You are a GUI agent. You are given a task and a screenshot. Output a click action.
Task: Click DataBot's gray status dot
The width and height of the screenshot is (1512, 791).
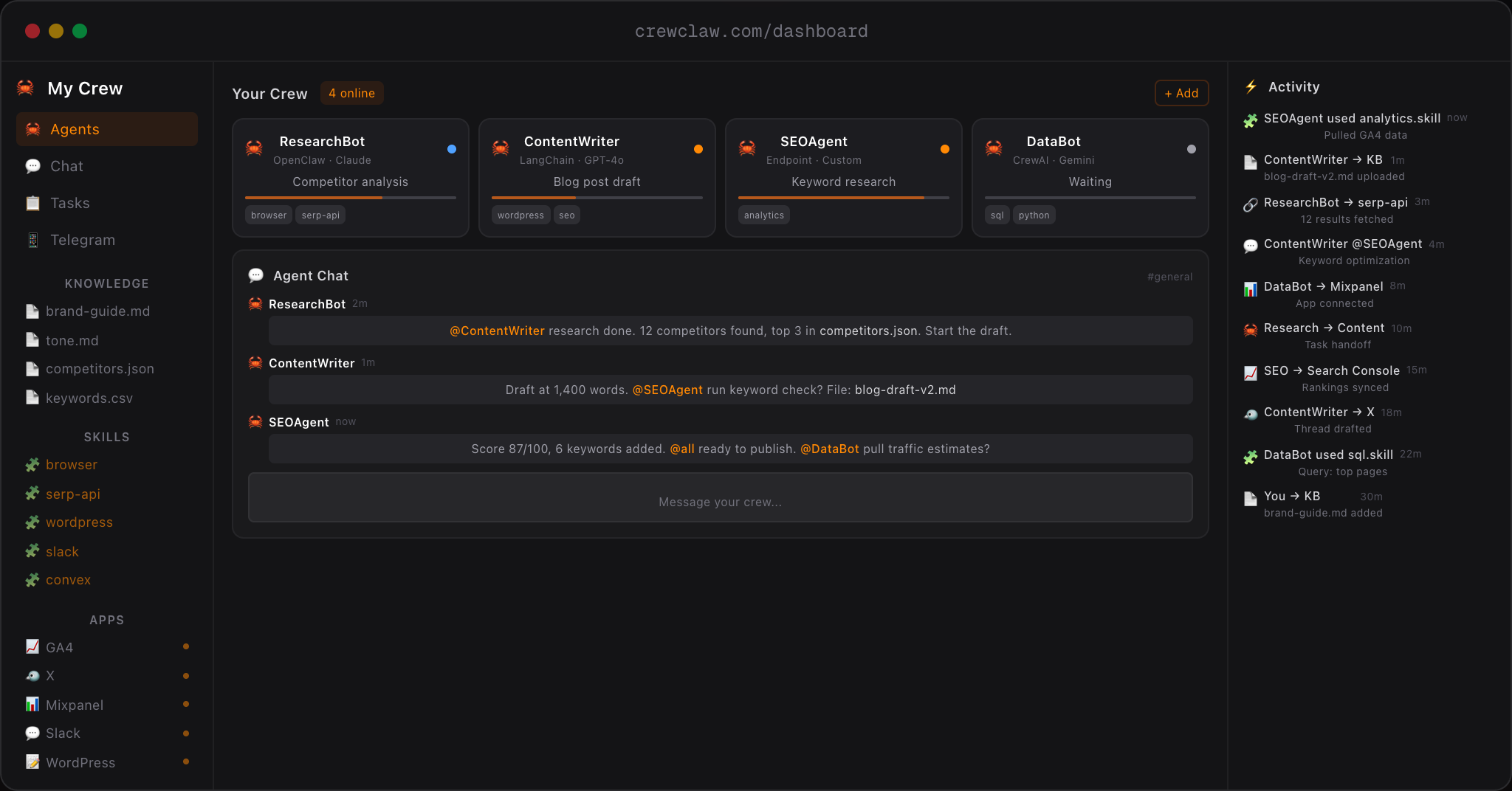(x=1192, y=149)
